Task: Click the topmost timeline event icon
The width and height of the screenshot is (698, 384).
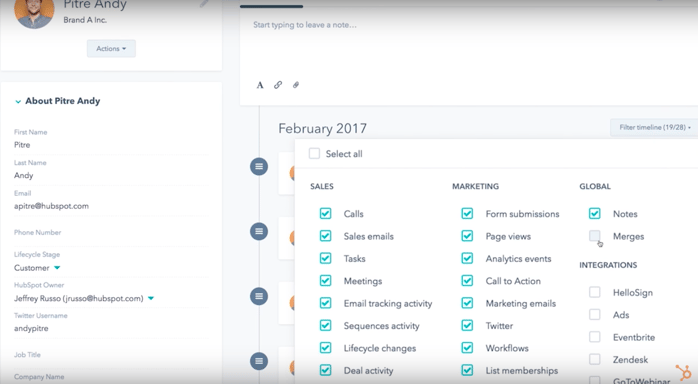Action: (x=259, y=167)
